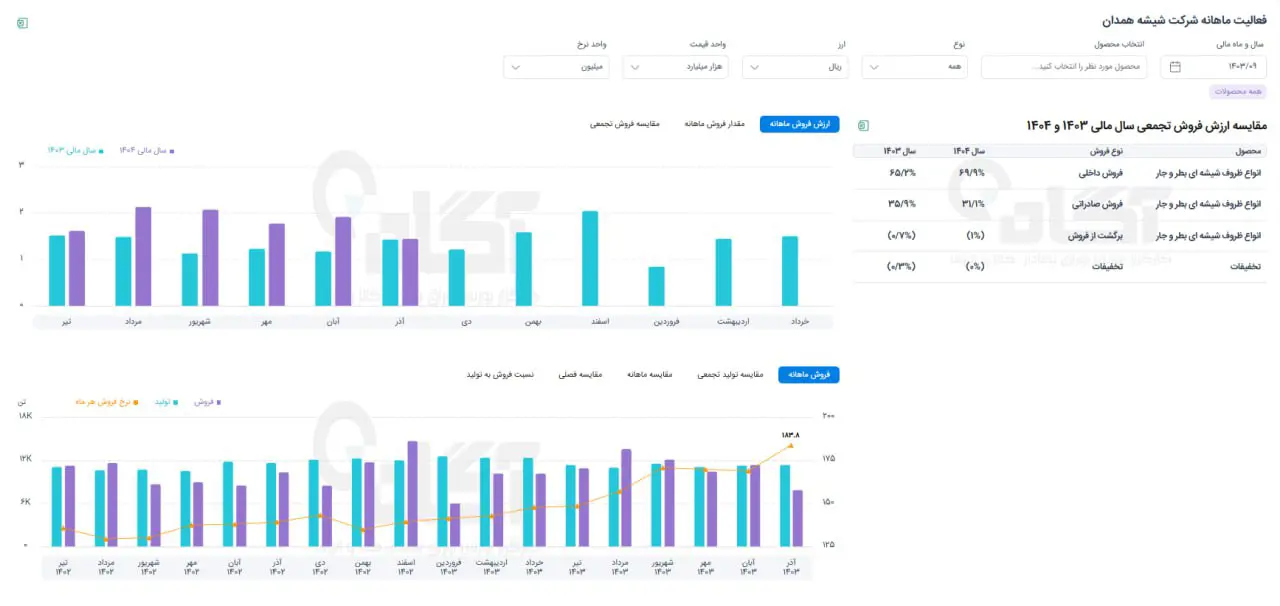Image resolution: width=1280 pixels, height=606 pixels.
Task: Toggle the فروش legend series in bottom chart
Action: pos(207,401)
